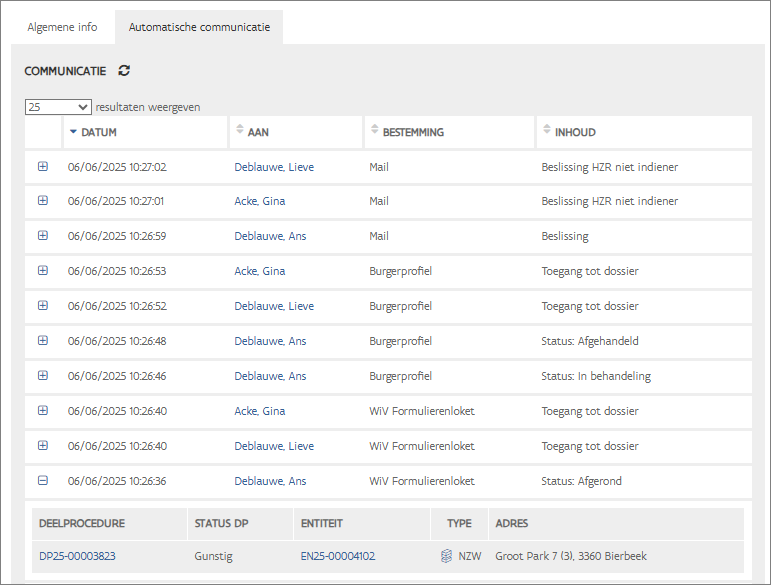Open Deblauwe, Ans on the Beslissing row
771x585 pixels.
270,236
